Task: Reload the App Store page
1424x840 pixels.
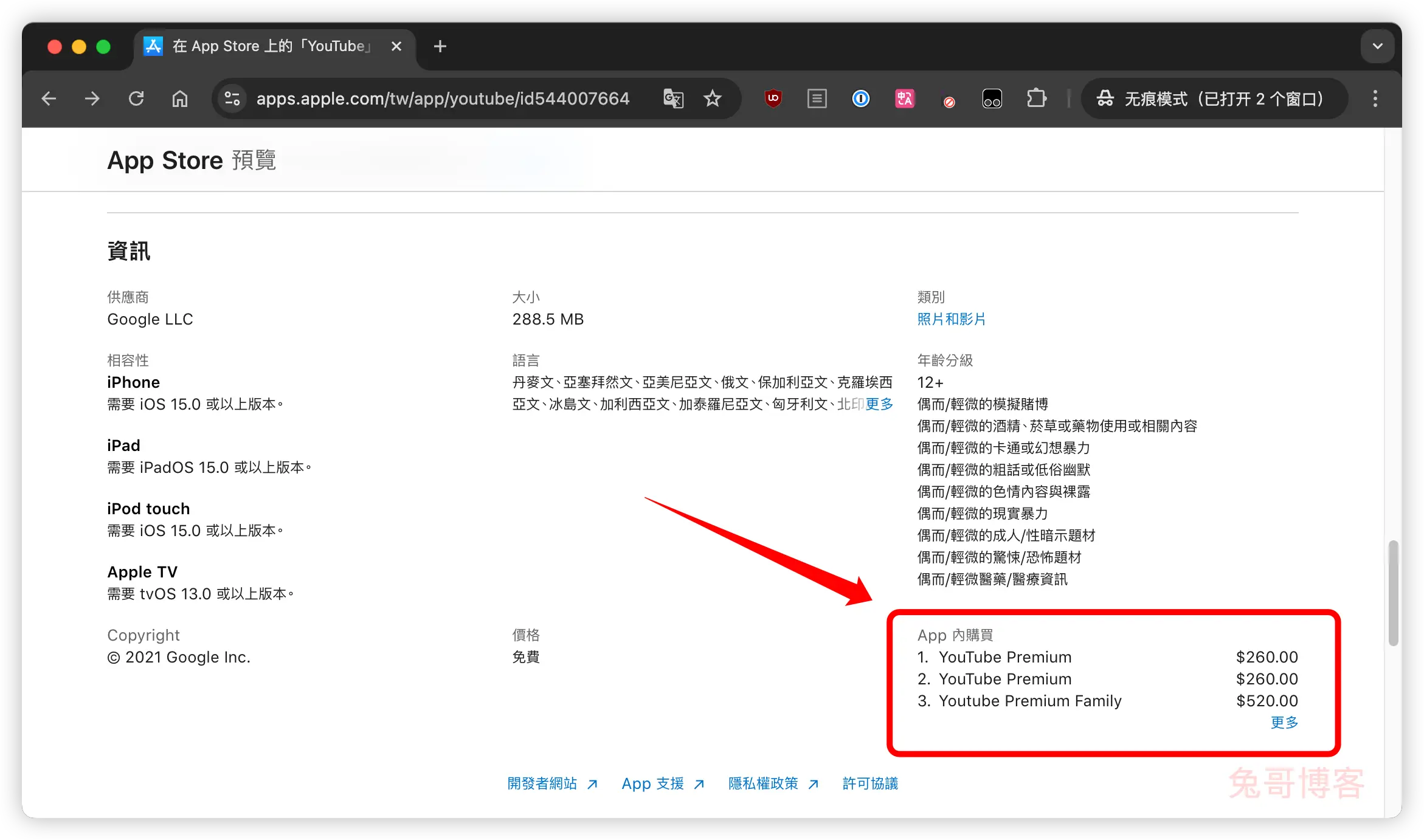Action: click(136, 98)
